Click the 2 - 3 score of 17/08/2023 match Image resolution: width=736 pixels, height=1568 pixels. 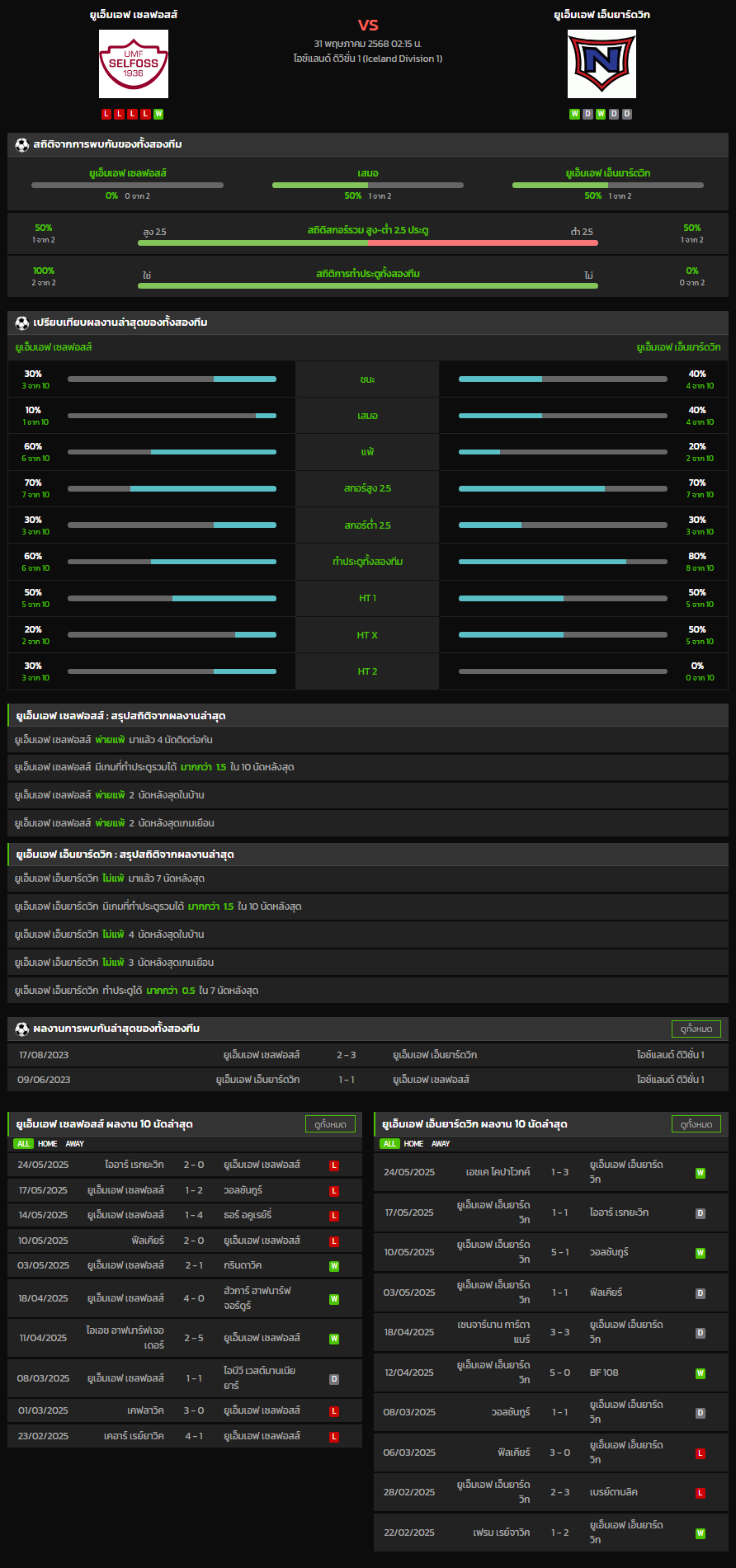[x=347, y=1055]
